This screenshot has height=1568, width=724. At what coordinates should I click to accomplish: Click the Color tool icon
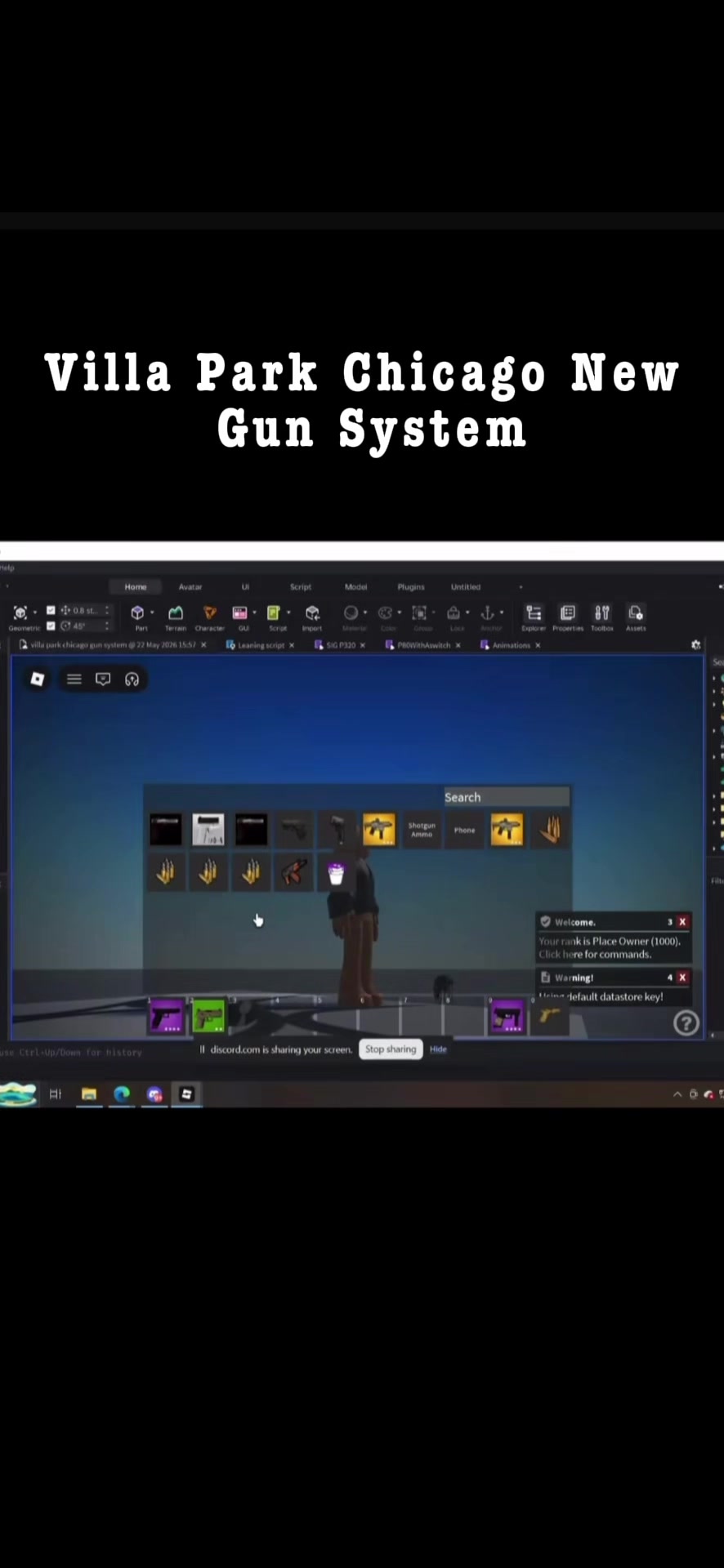(x=385, y=612)
